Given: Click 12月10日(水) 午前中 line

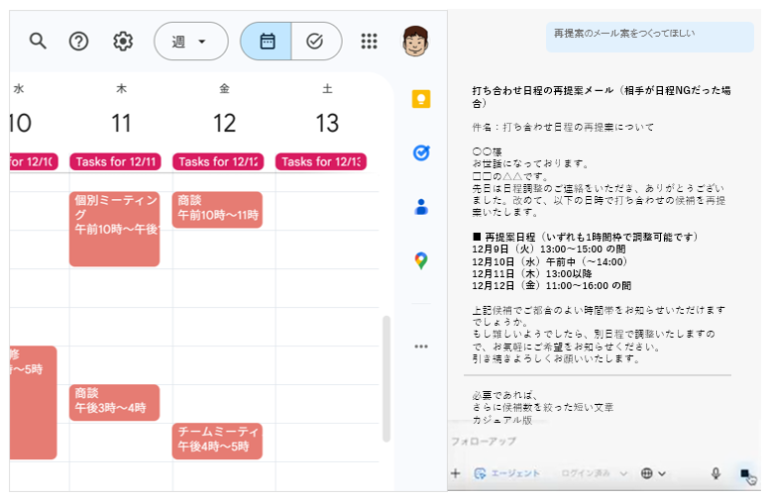Looking at the screenshot, I should point(550,261).
